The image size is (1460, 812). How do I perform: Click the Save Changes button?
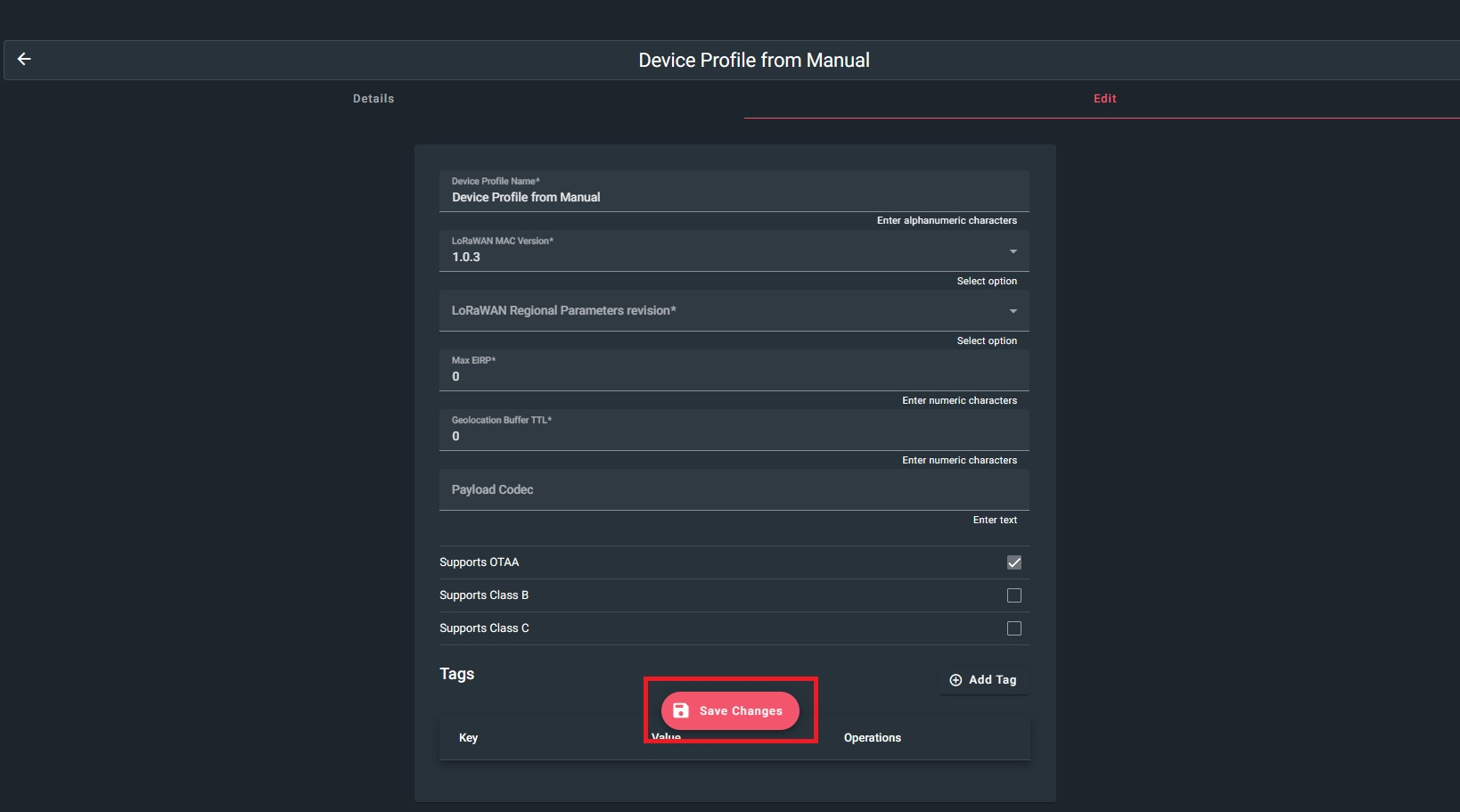(729, 710)
